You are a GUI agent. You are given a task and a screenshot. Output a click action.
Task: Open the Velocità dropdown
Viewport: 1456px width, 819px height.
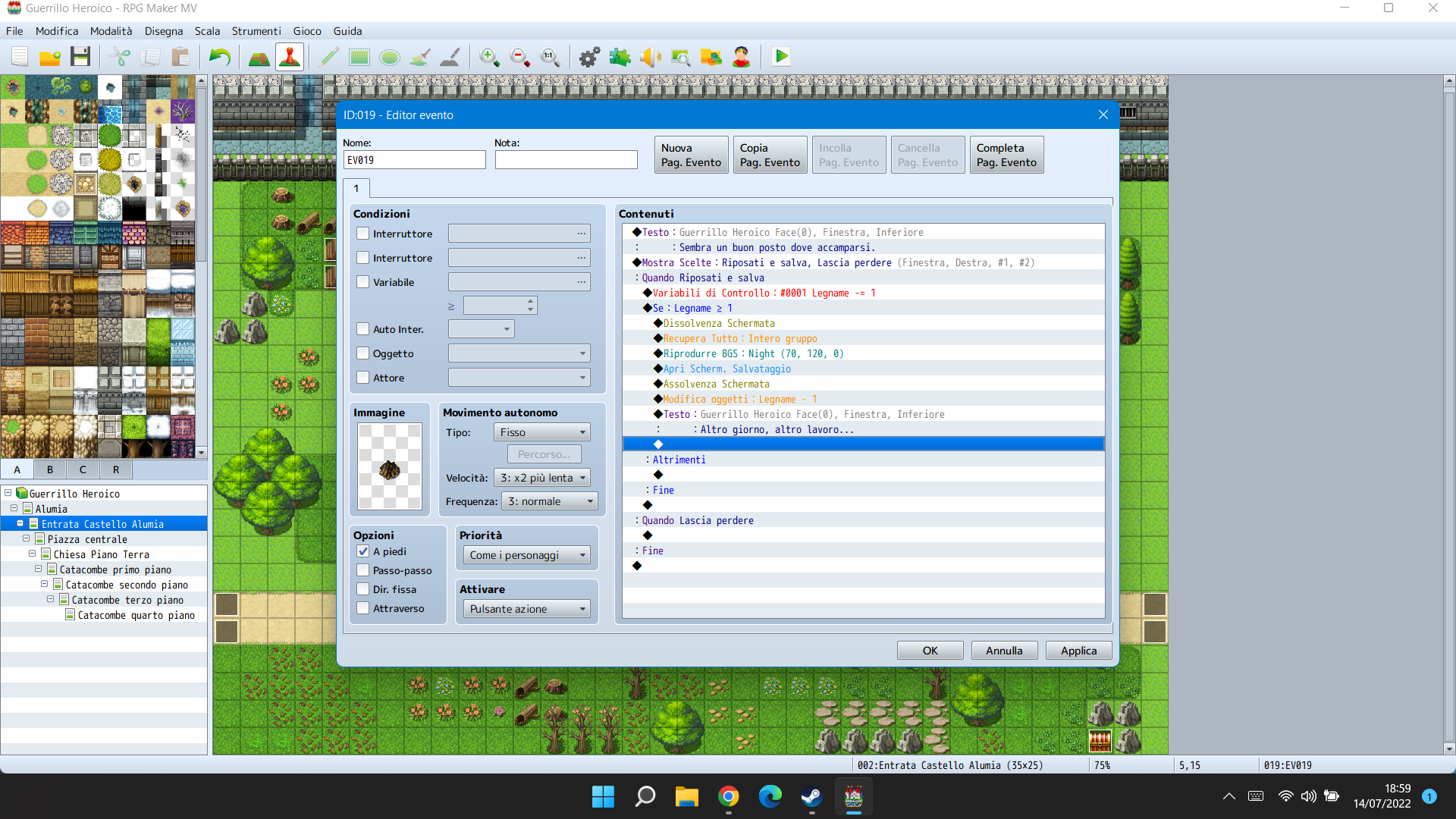pyautogui.click(x=542, y=478)
